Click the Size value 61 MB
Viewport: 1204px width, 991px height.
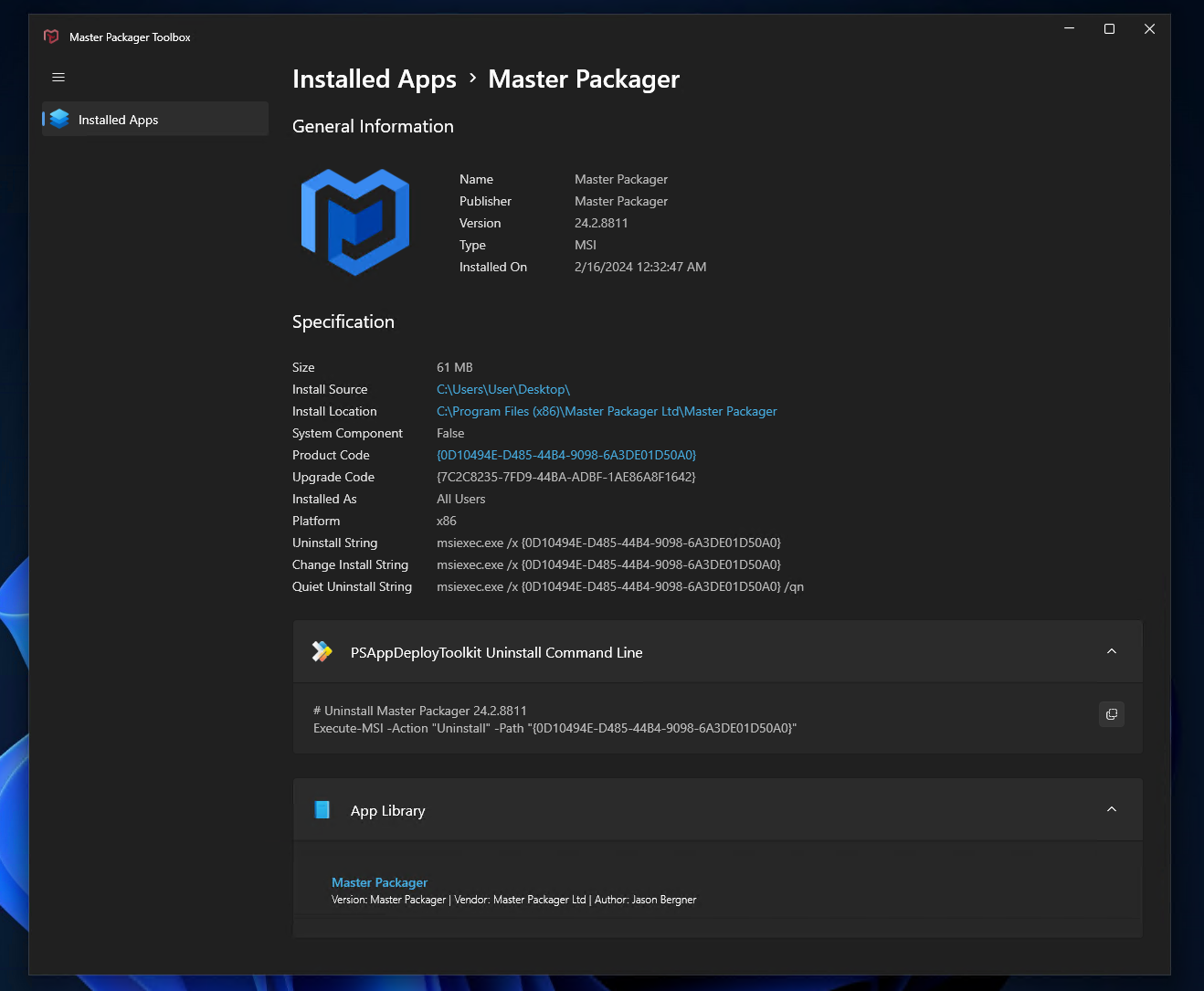tap(455, 367)
